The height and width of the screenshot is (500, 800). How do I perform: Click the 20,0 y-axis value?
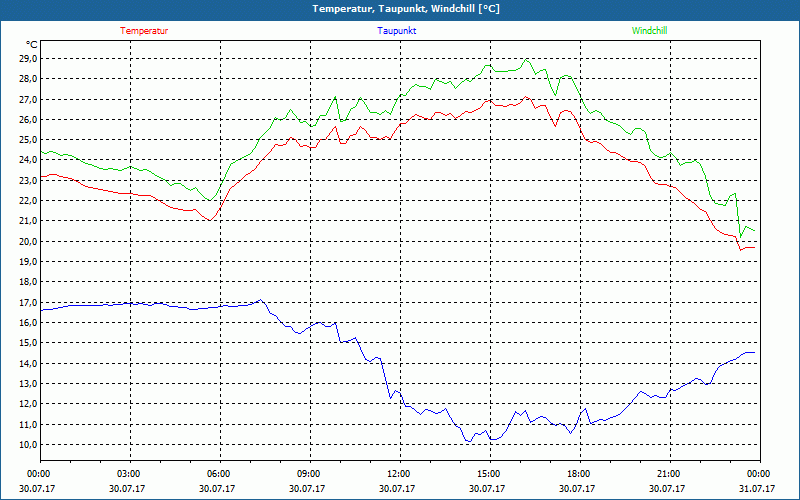click(x=28, y=241)
